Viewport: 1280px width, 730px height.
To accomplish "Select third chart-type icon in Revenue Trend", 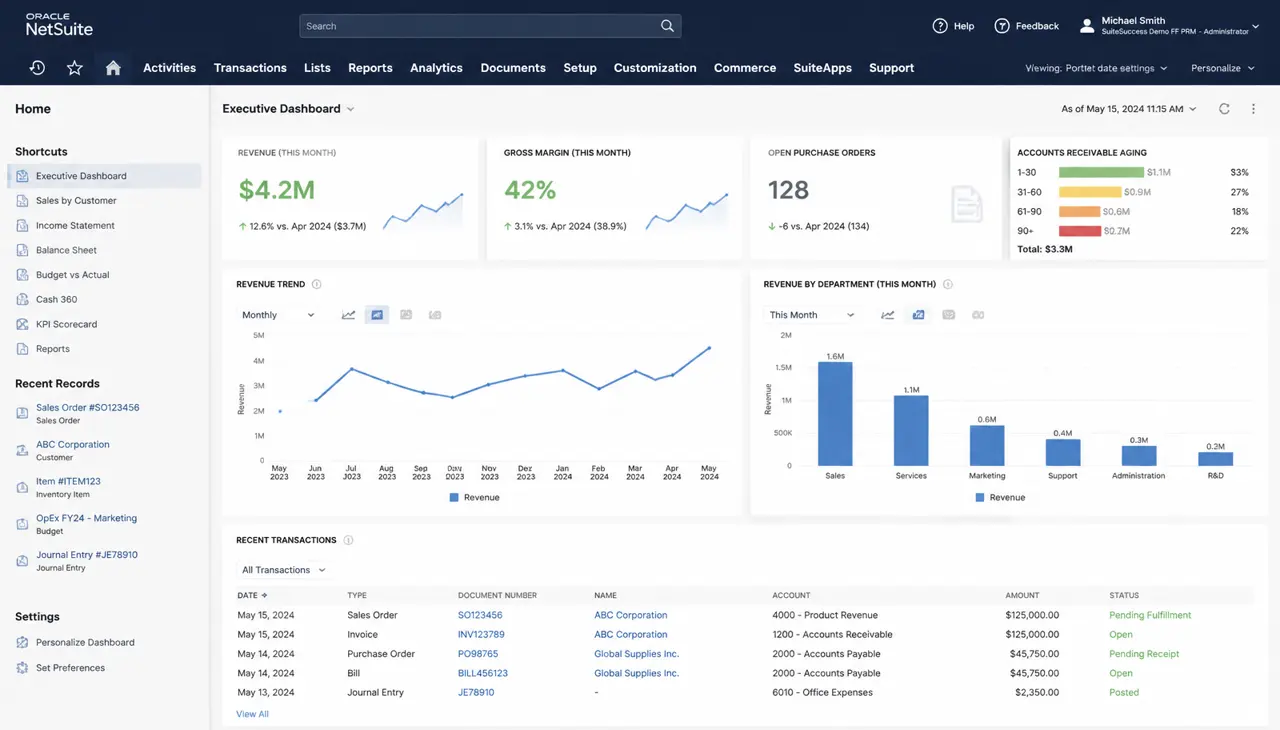I will coord(406,315).
